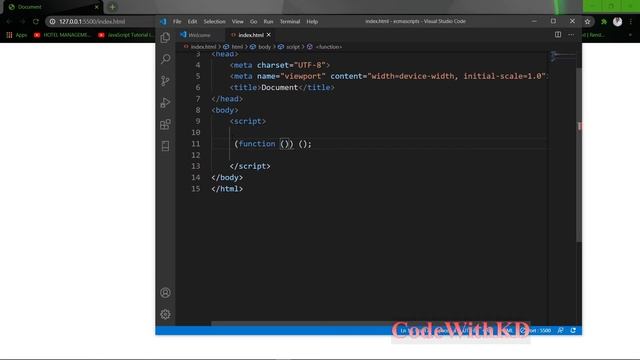Open the Apps shortcut in bookmarks bar
Viewport: 640px width, 360px height.
[16, 35]
